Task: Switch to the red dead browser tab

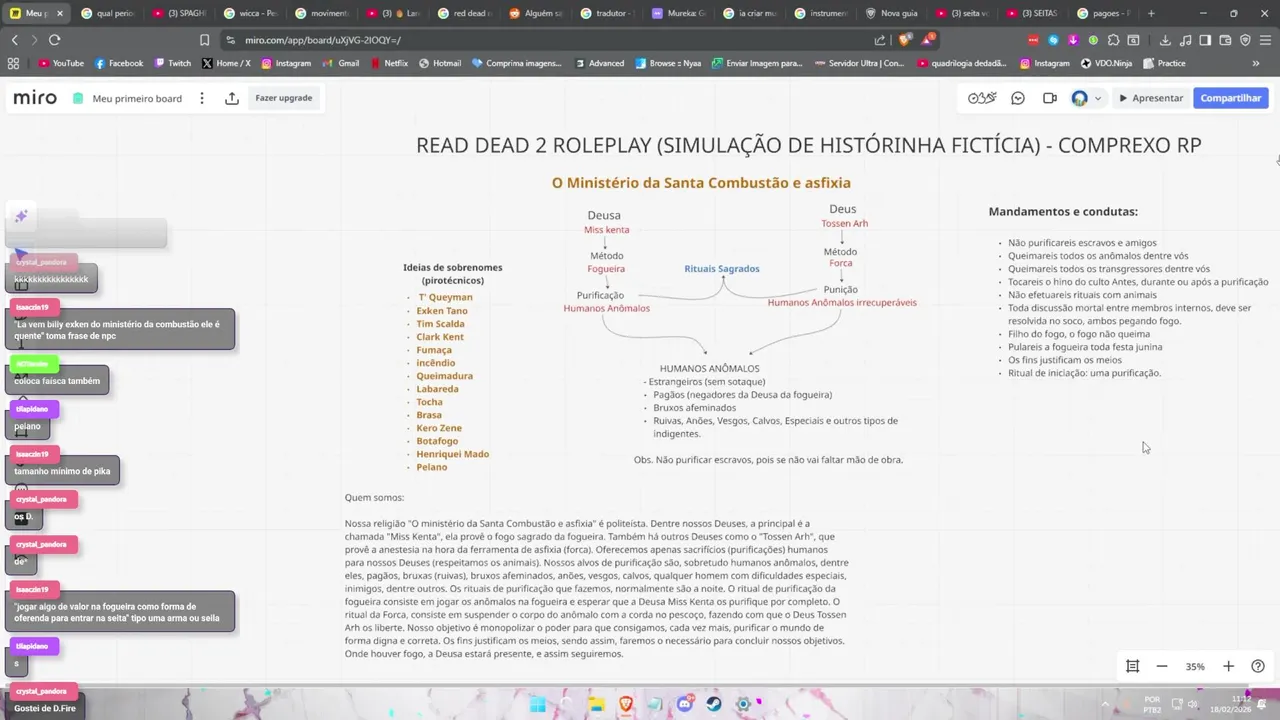Action: (465, 14)
